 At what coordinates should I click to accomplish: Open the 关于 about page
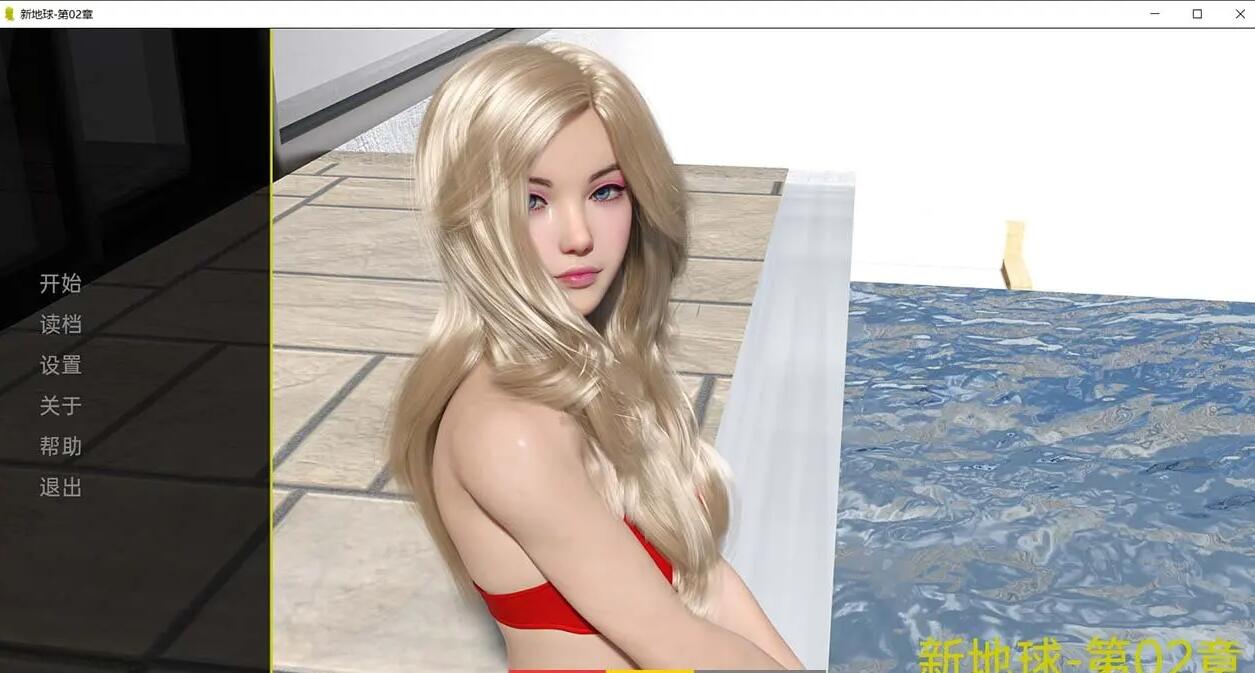(60, 406)
